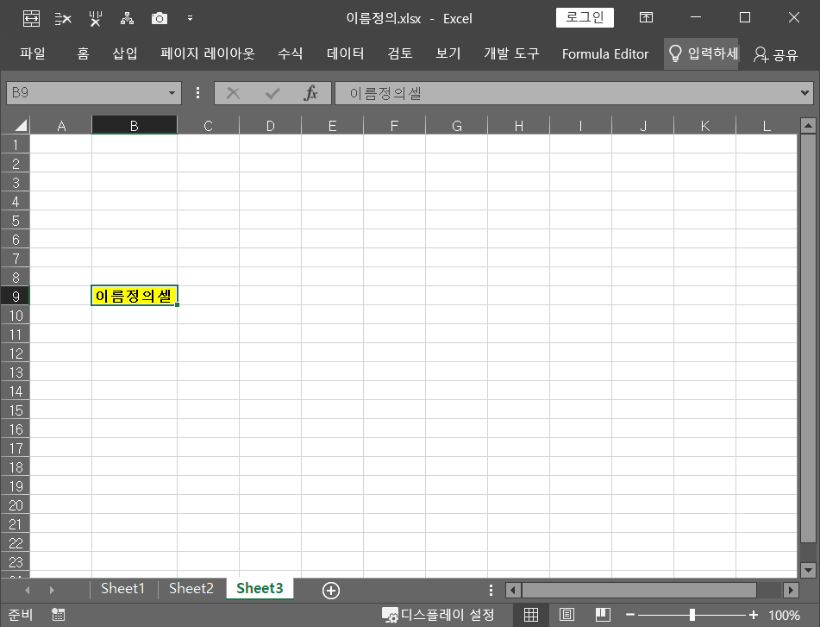Open the 개발 도구 ribbon tab
The width and height of the screenshot is (820, 627).
511,53
